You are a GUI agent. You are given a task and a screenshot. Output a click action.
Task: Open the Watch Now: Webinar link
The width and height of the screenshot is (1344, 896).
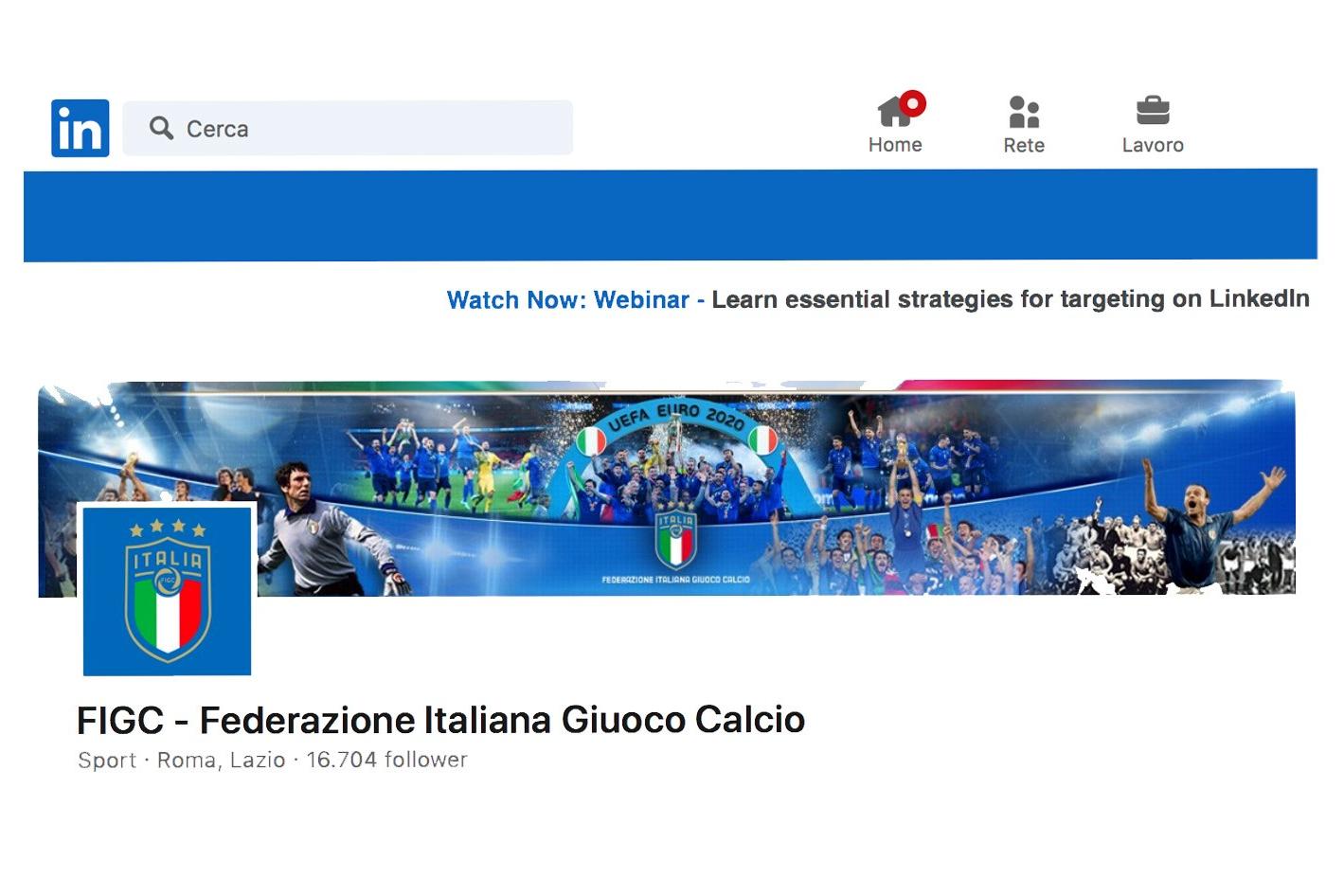click(567, 300)
